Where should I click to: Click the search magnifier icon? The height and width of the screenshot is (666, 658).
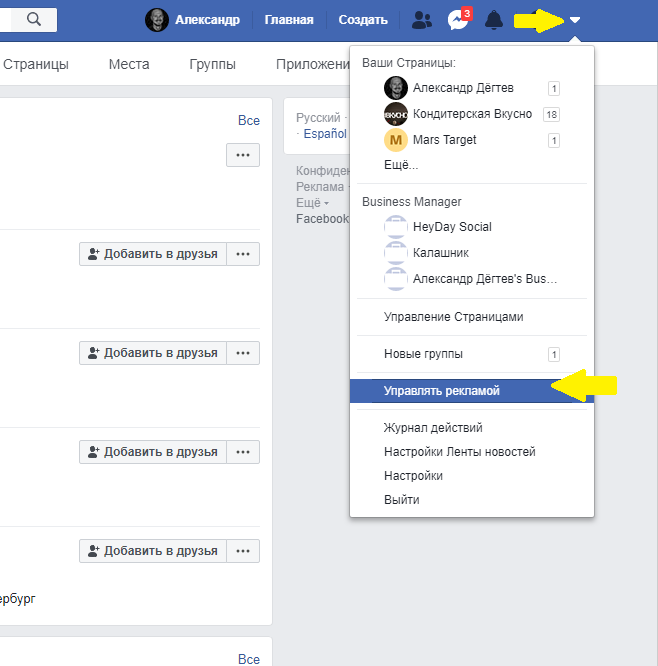tap(34, 20)
